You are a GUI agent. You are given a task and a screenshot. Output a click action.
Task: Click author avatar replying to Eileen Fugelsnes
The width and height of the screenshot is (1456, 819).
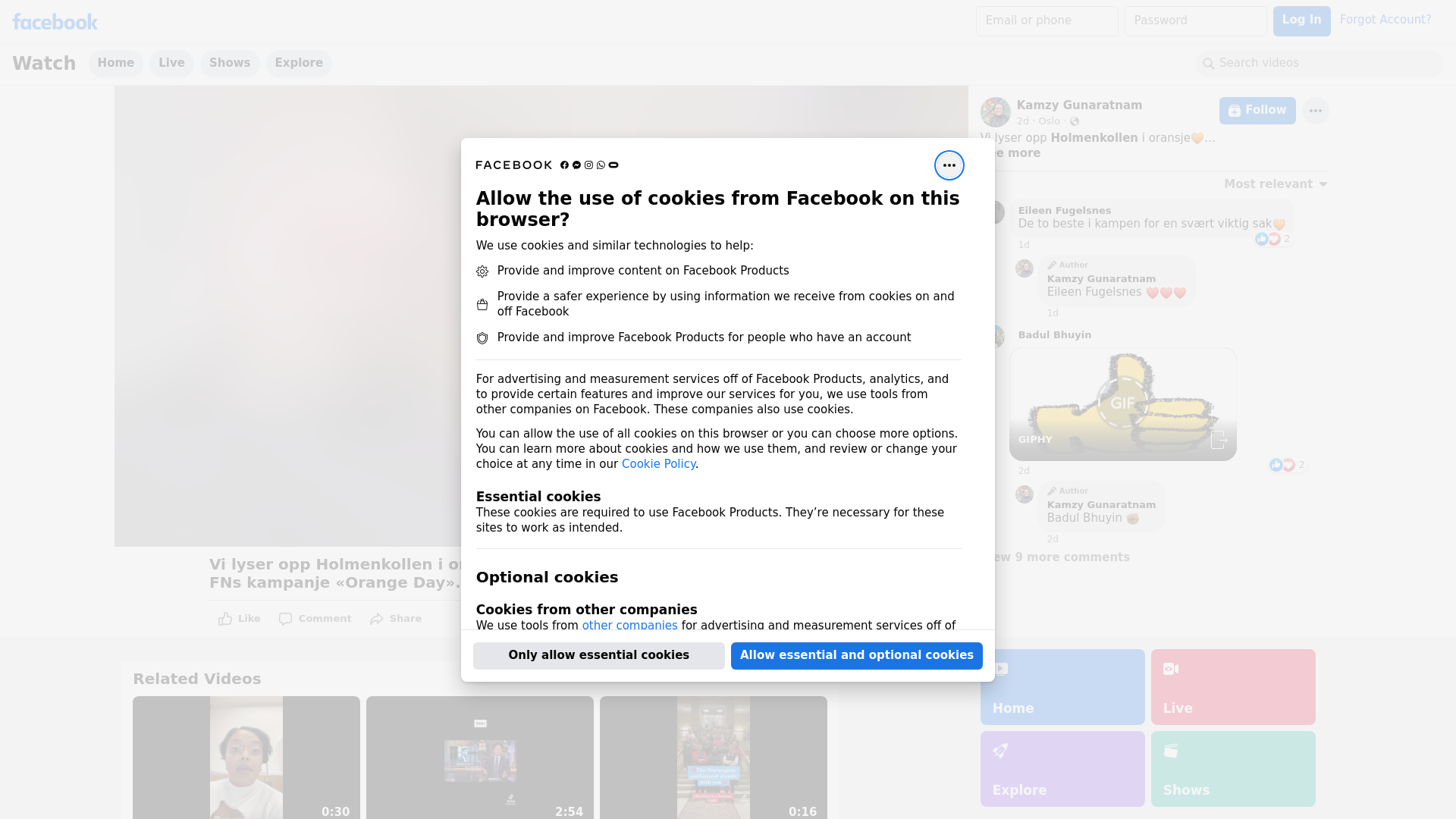tap(1025, 268)
